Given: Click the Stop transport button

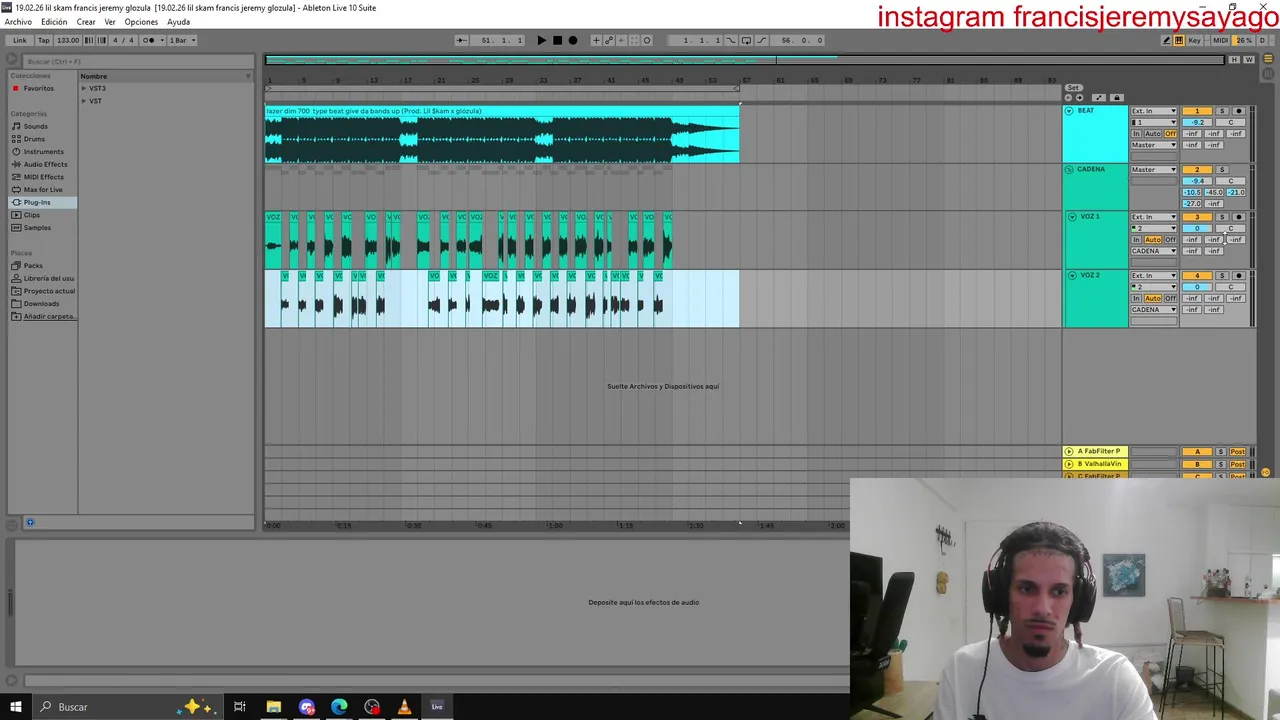Looking at the screenshot, I should pyautogui.click(x=557, y=40).
